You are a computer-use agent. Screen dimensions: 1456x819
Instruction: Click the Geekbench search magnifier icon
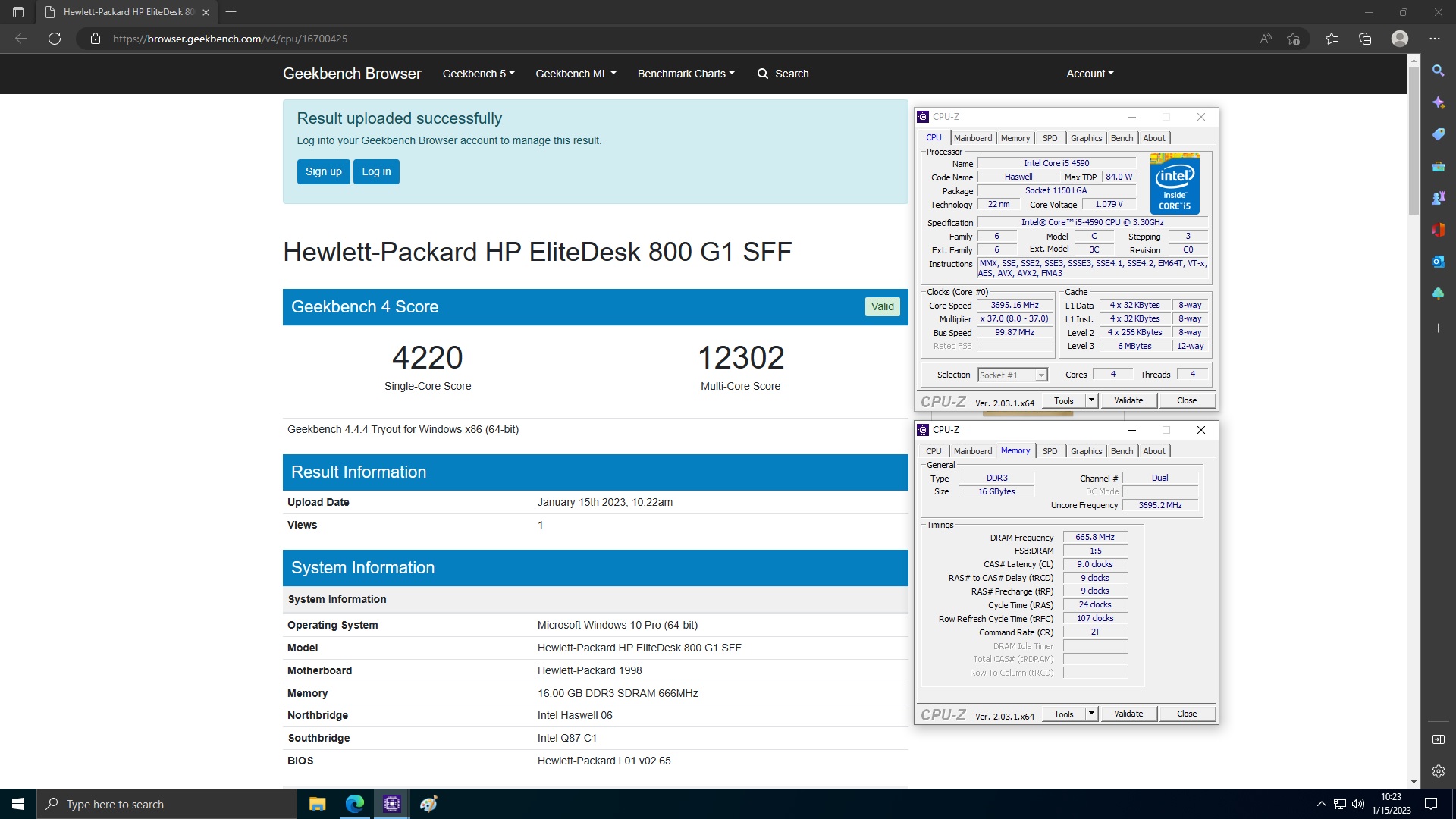point(763,74)
